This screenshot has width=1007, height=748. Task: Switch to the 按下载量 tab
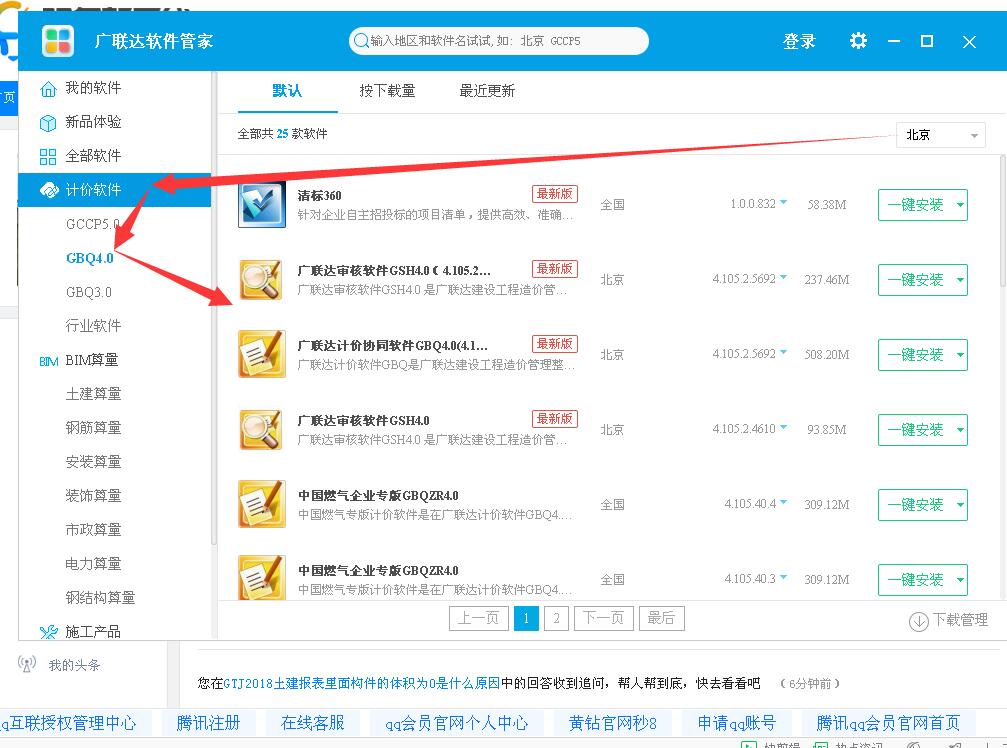tap(387, 91)
